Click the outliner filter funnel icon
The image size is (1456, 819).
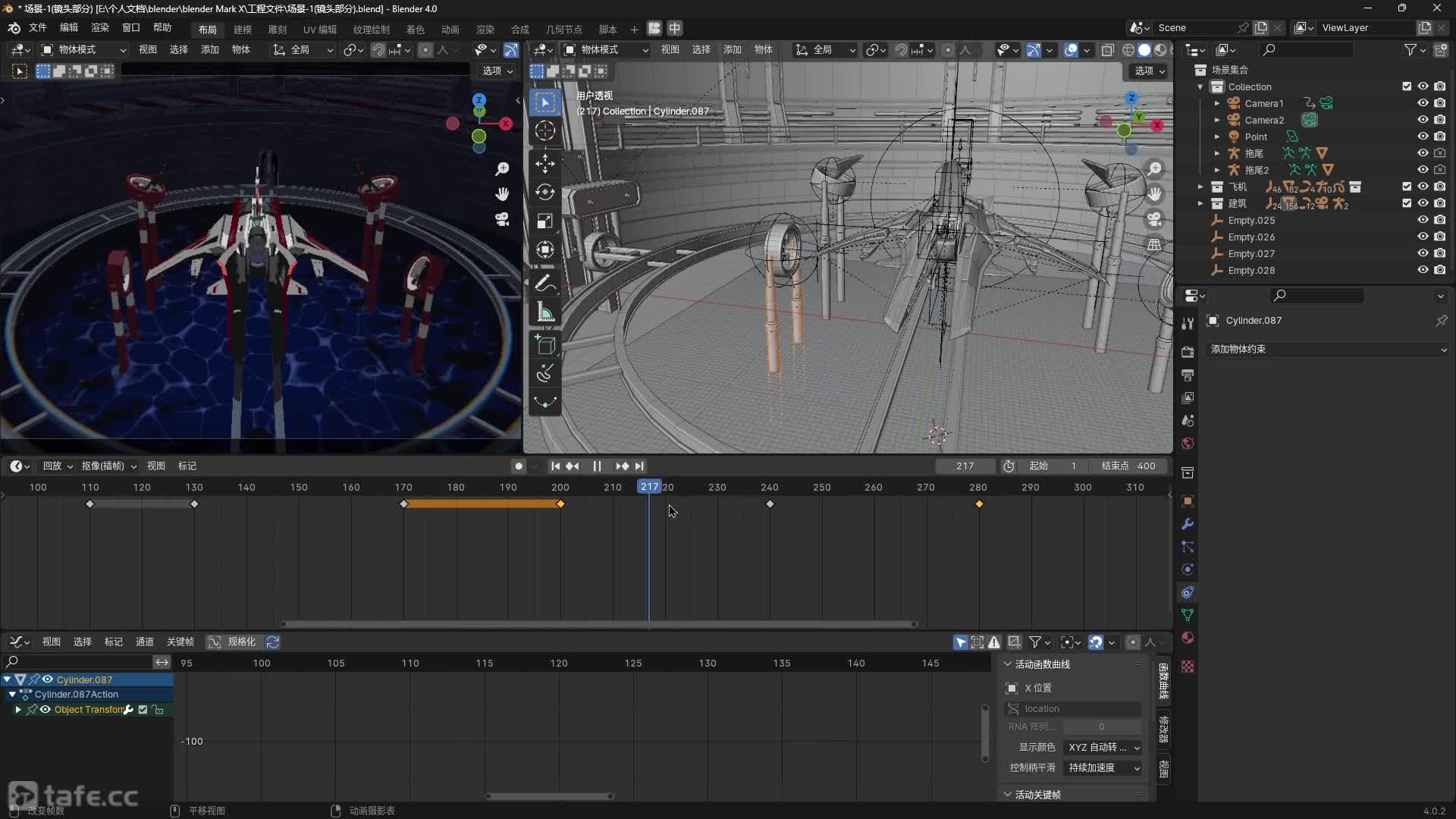(x=1414, y=50)
